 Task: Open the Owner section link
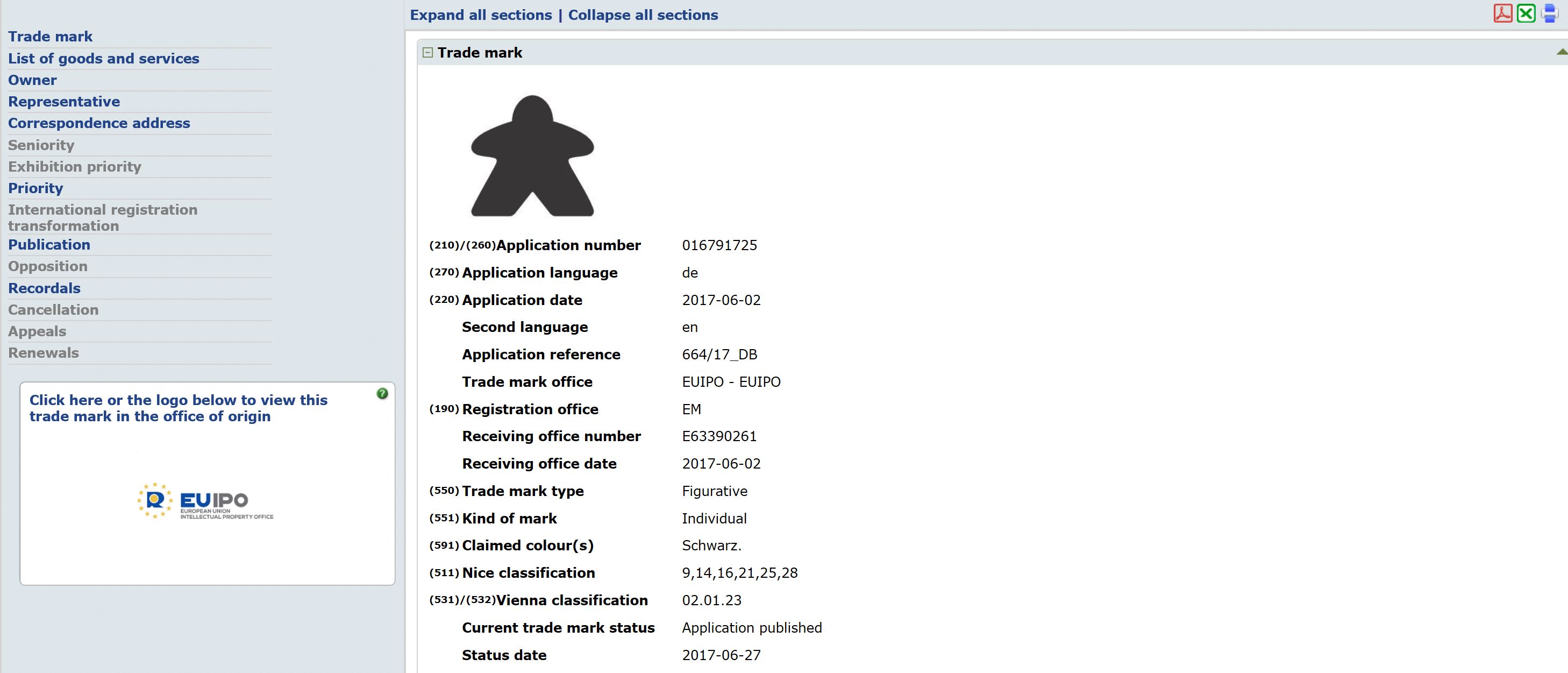pos(32,80)
